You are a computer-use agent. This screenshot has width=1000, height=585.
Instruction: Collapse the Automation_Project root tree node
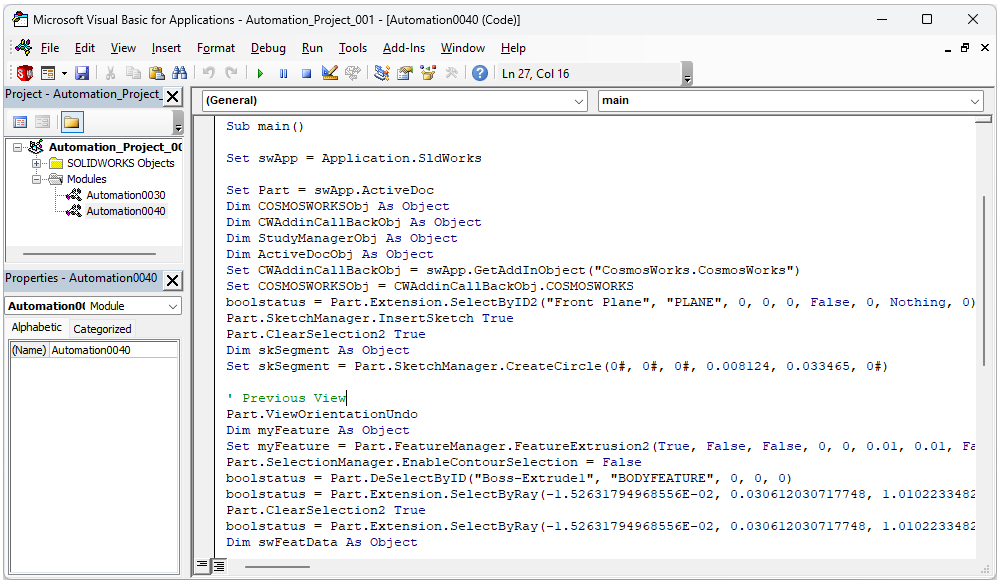coord(18,147)
